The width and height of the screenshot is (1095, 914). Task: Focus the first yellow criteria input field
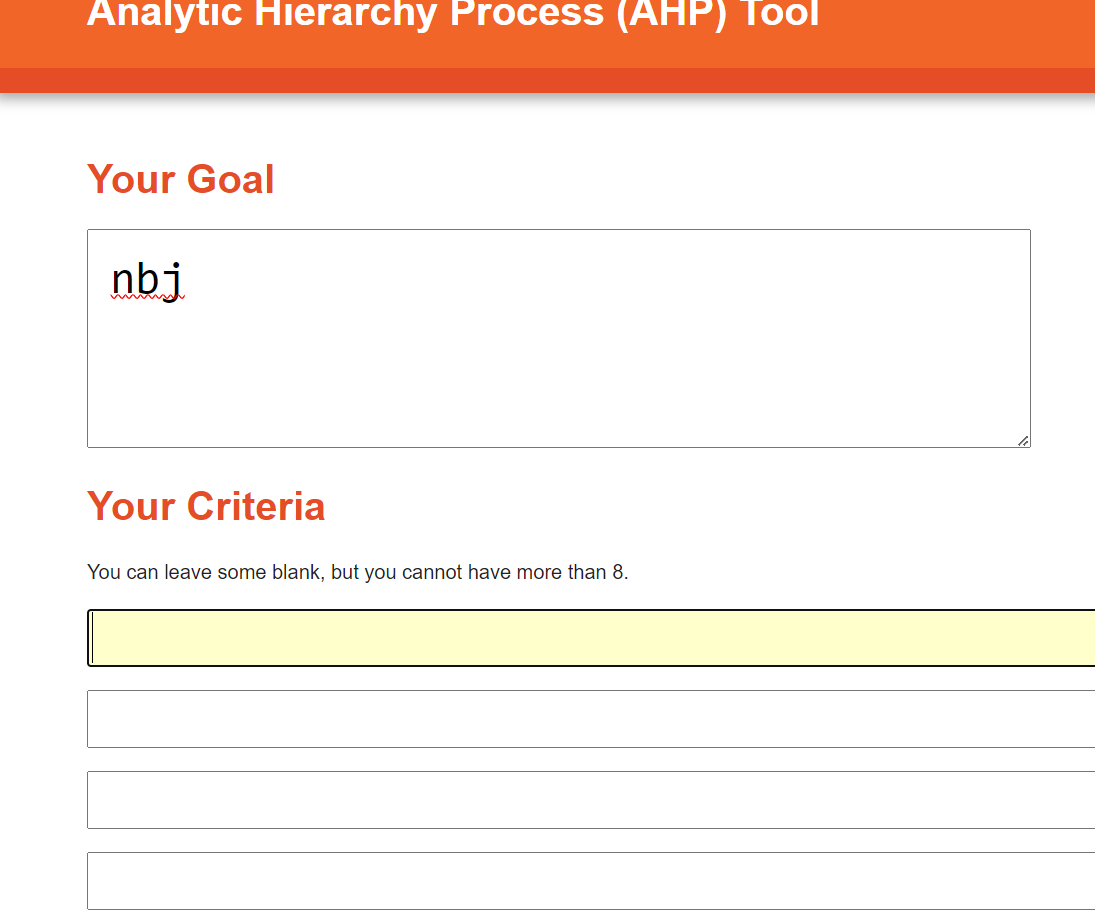(591, 637)
